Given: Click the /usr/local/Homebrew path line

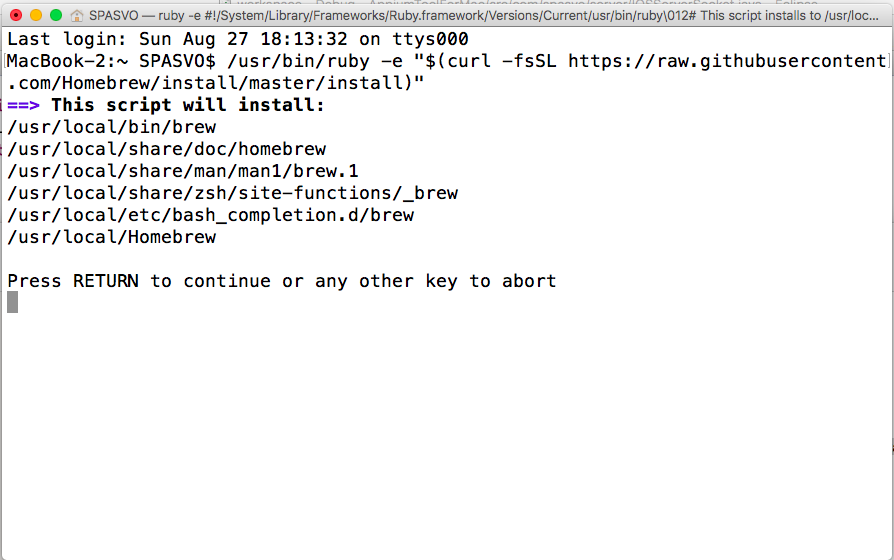Looking at the screenshot, I should [x=112, y=237].
